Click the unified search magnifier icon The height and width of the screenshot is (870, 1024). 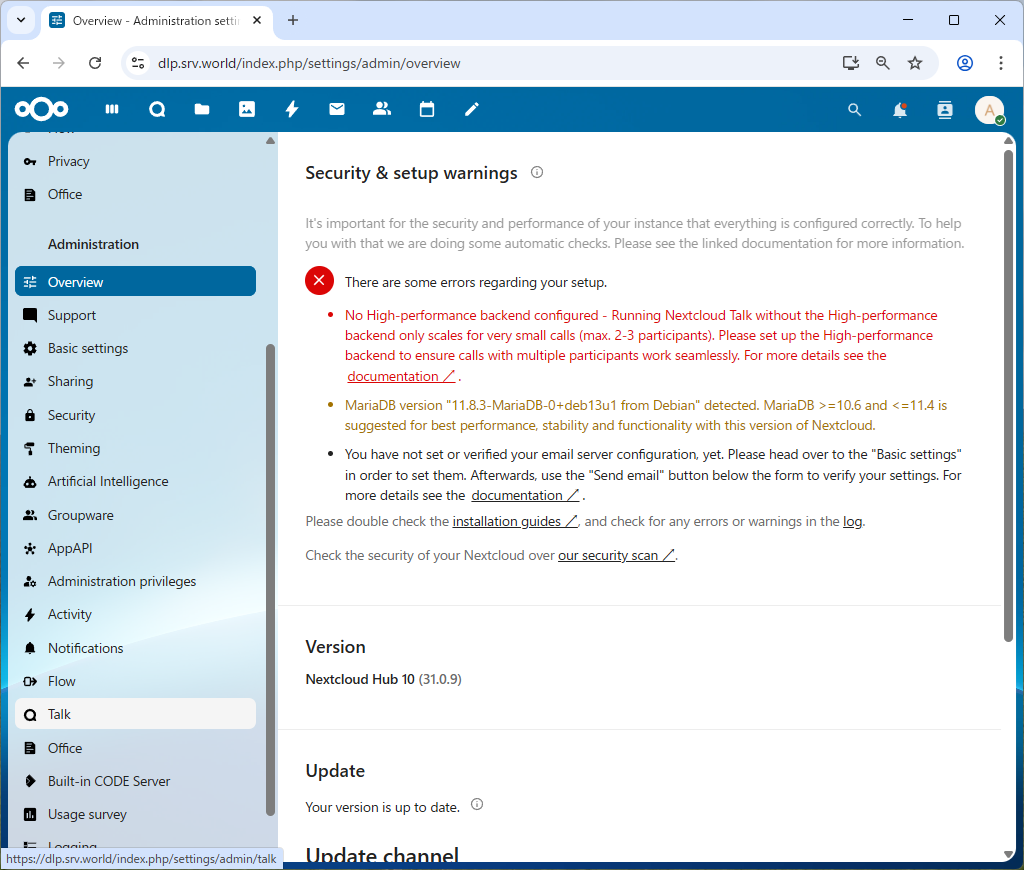854,110
